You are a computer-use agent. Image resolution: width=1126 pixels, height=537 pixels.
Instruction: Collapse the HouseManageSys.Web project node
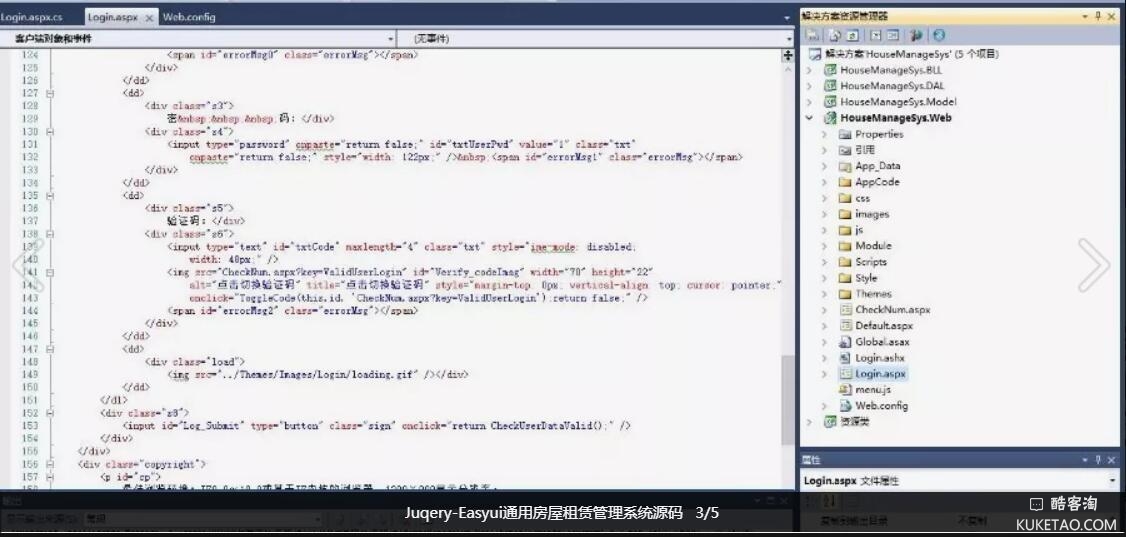click(x=809, y=118)
